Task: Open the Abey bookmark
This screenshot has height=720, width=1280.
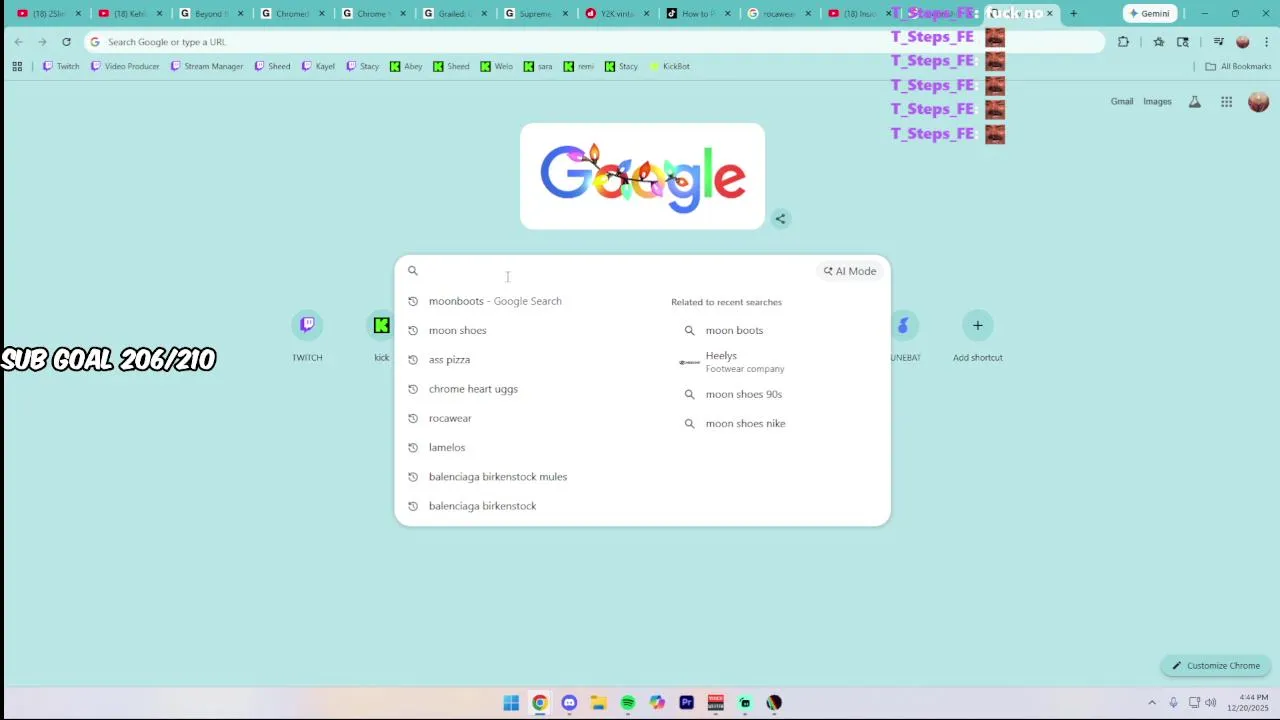Action: coord(406,66)
